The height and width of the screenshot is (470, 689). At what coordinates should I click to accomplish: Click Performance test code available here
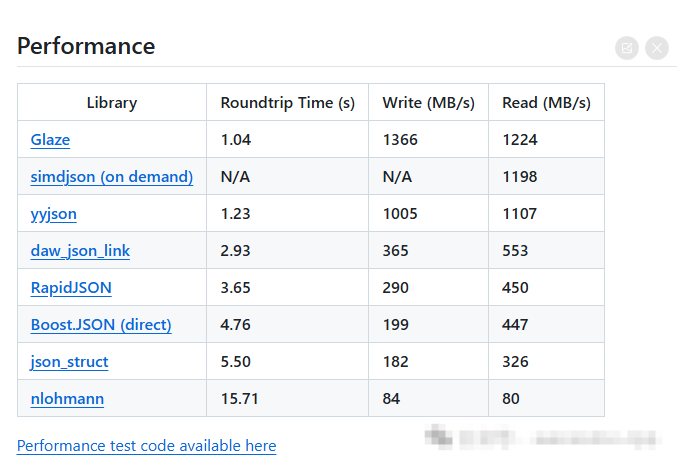pyautogui.click(x=146, y=446)
